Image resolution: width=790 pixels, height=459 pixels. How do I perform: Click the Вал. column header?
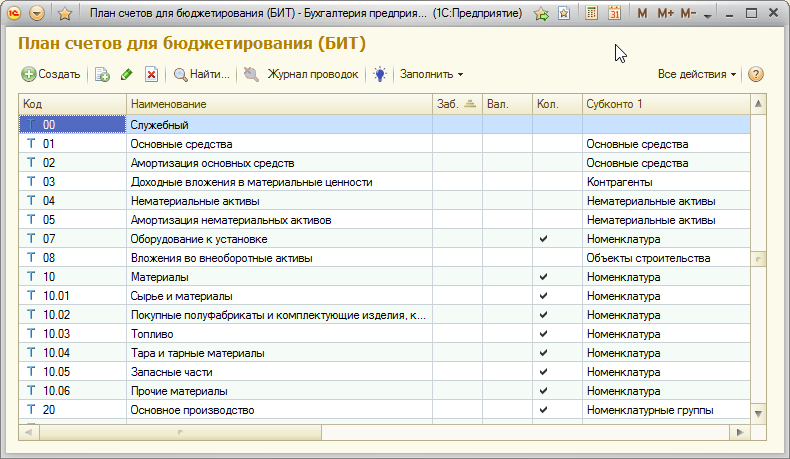pyautogui.click(x=507, y=104)
